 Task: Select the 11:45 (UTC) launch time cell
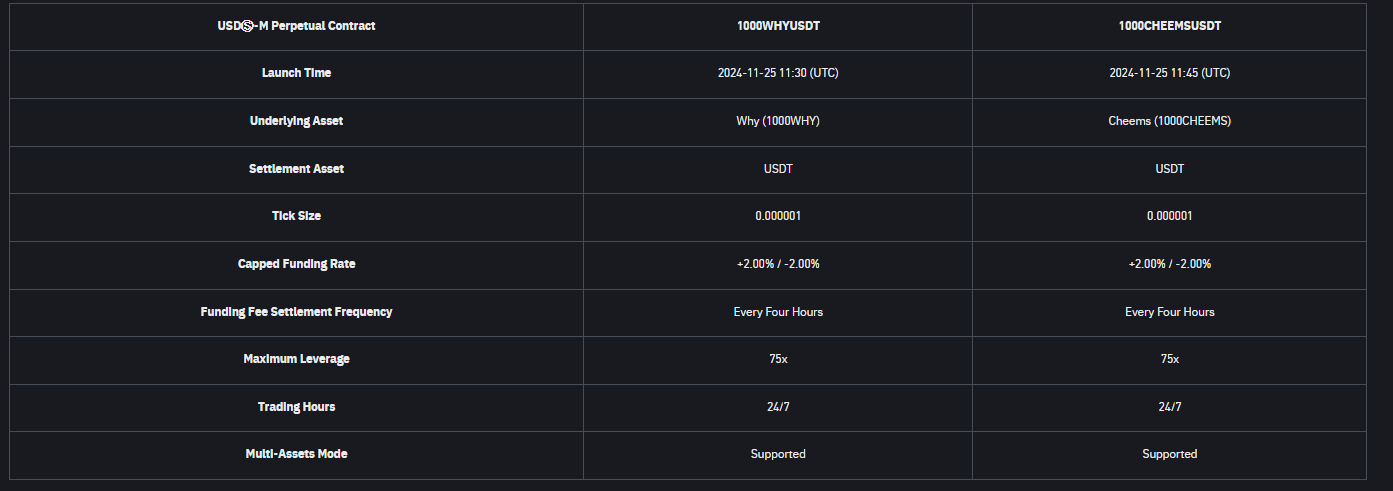[1169, 73]
